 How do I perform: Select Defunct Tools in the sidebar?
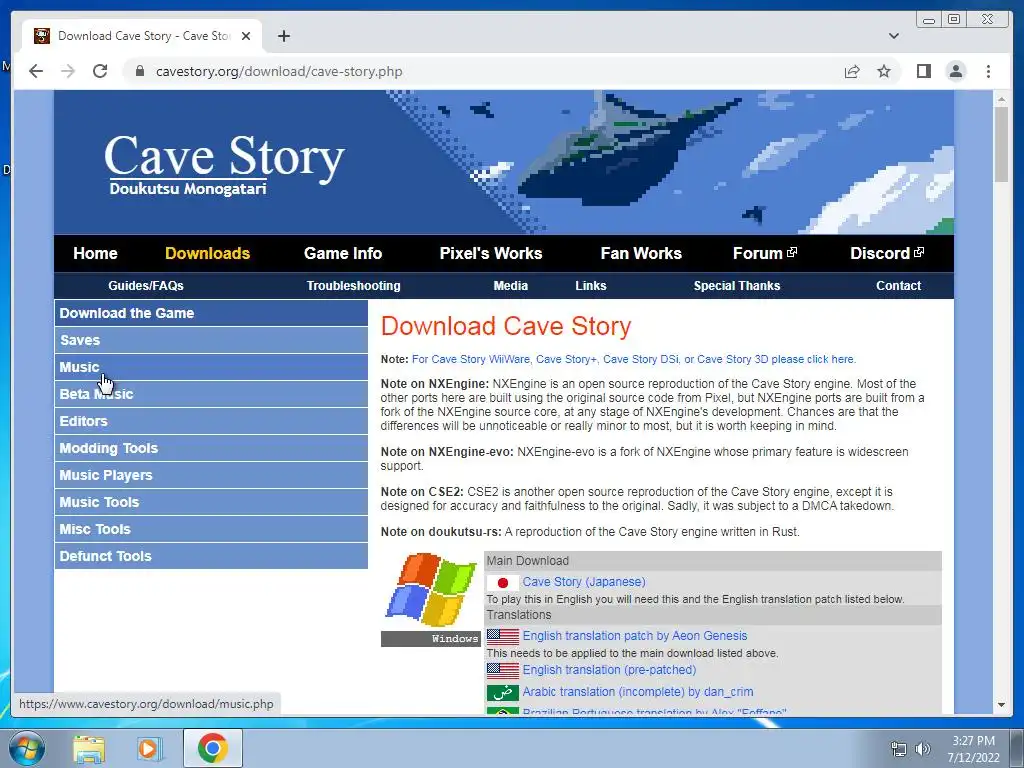[x=211, y=556]
